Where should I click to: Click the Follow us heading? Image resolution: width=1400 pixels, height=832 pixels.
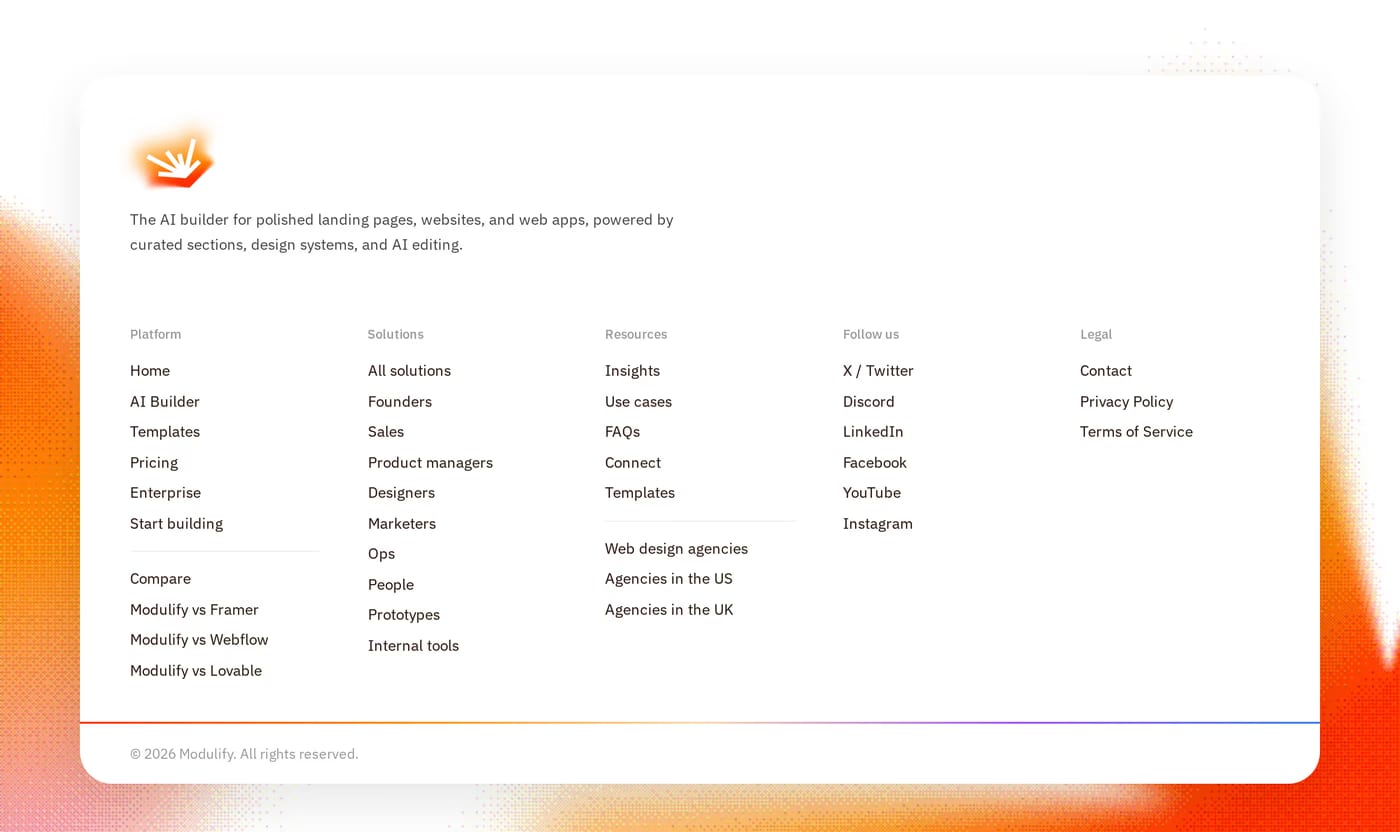point(871,334)
